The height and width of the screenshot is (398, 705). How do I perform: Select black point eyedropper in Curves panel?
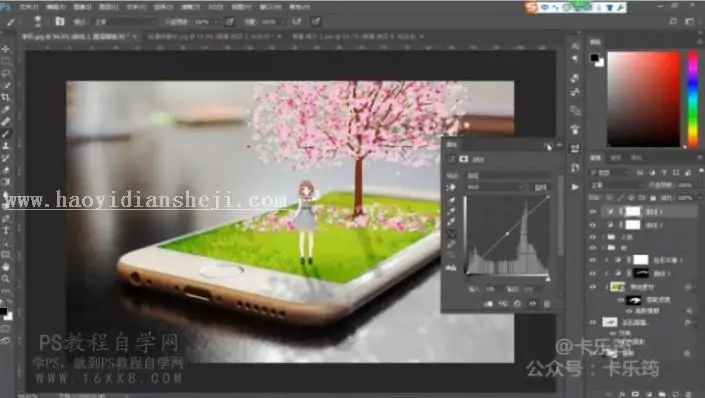coord(451,200)
